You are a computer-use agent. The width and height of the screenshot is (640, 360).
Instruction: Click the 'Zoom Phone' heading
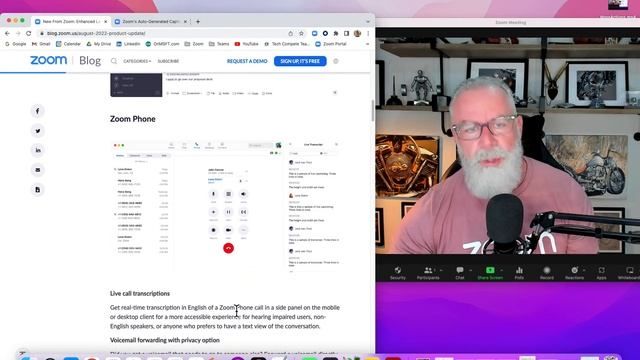pyautogui.click(x=133, y=119)
